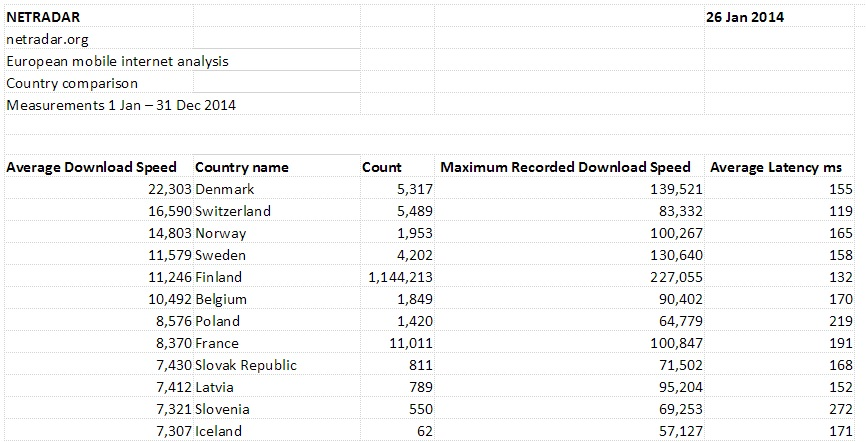Click the European mobile internet analysis cell
The height and width of the screenshot is (442, 866).
click(x=117, y=61)
